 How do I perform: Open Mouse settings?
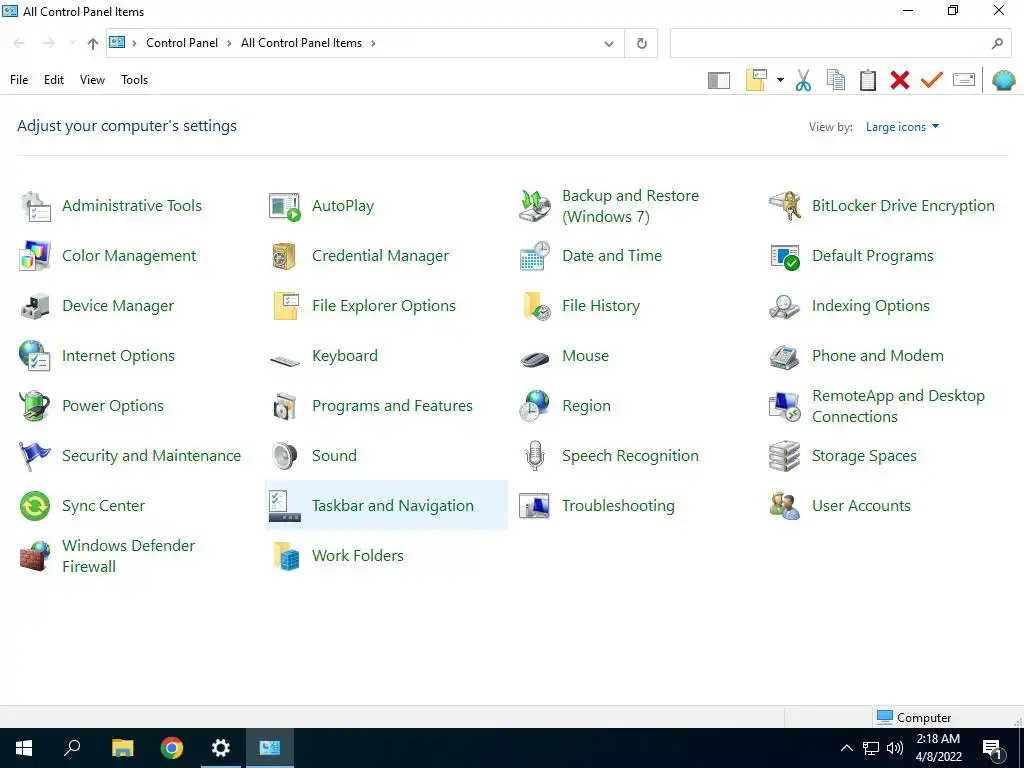(x=564, y=356)
